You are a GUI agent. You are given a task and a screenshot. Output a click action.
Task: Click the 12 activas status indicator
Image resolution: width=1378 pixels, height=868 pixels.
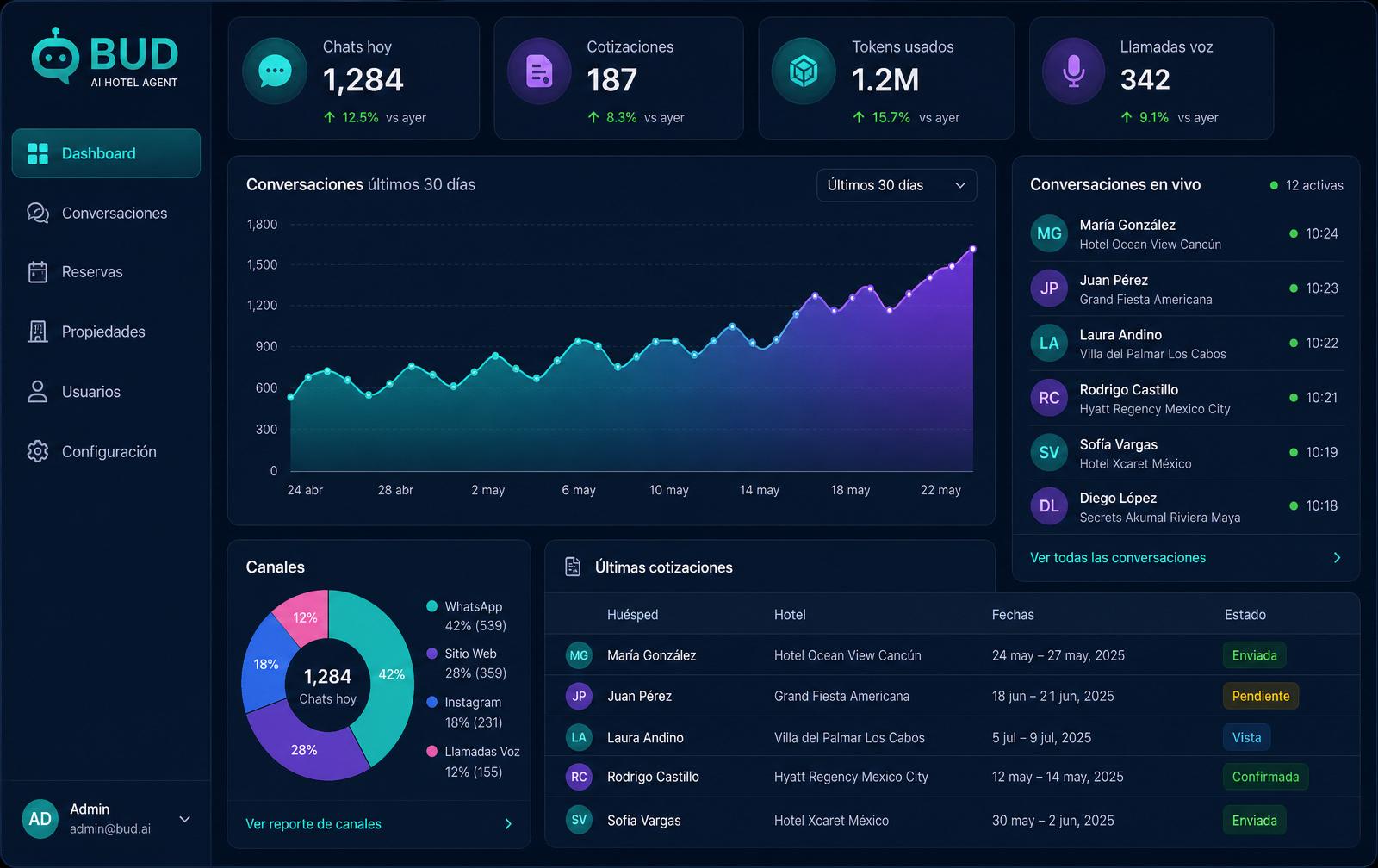[1307, 185]
